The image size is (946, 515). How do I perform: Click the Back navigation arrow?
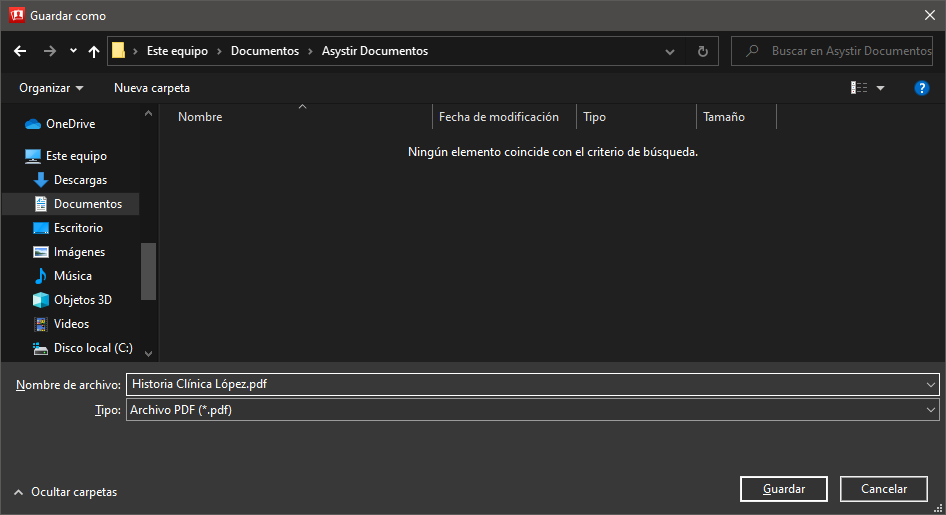pos(20,51)
